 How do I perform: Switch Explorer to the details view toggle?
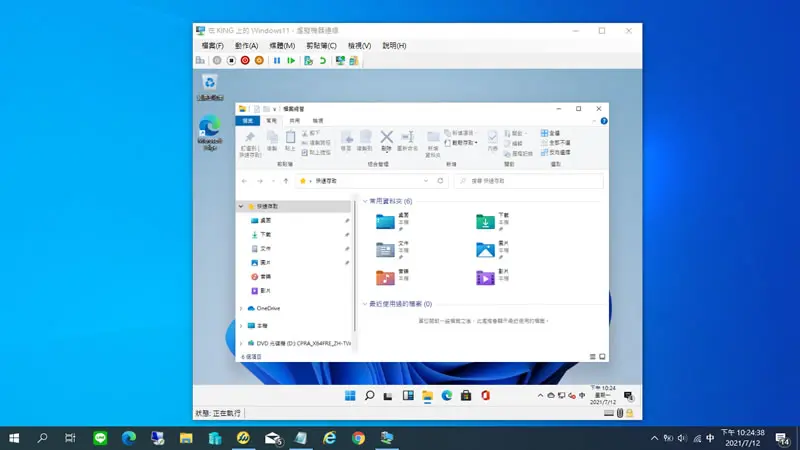(592, 357)
